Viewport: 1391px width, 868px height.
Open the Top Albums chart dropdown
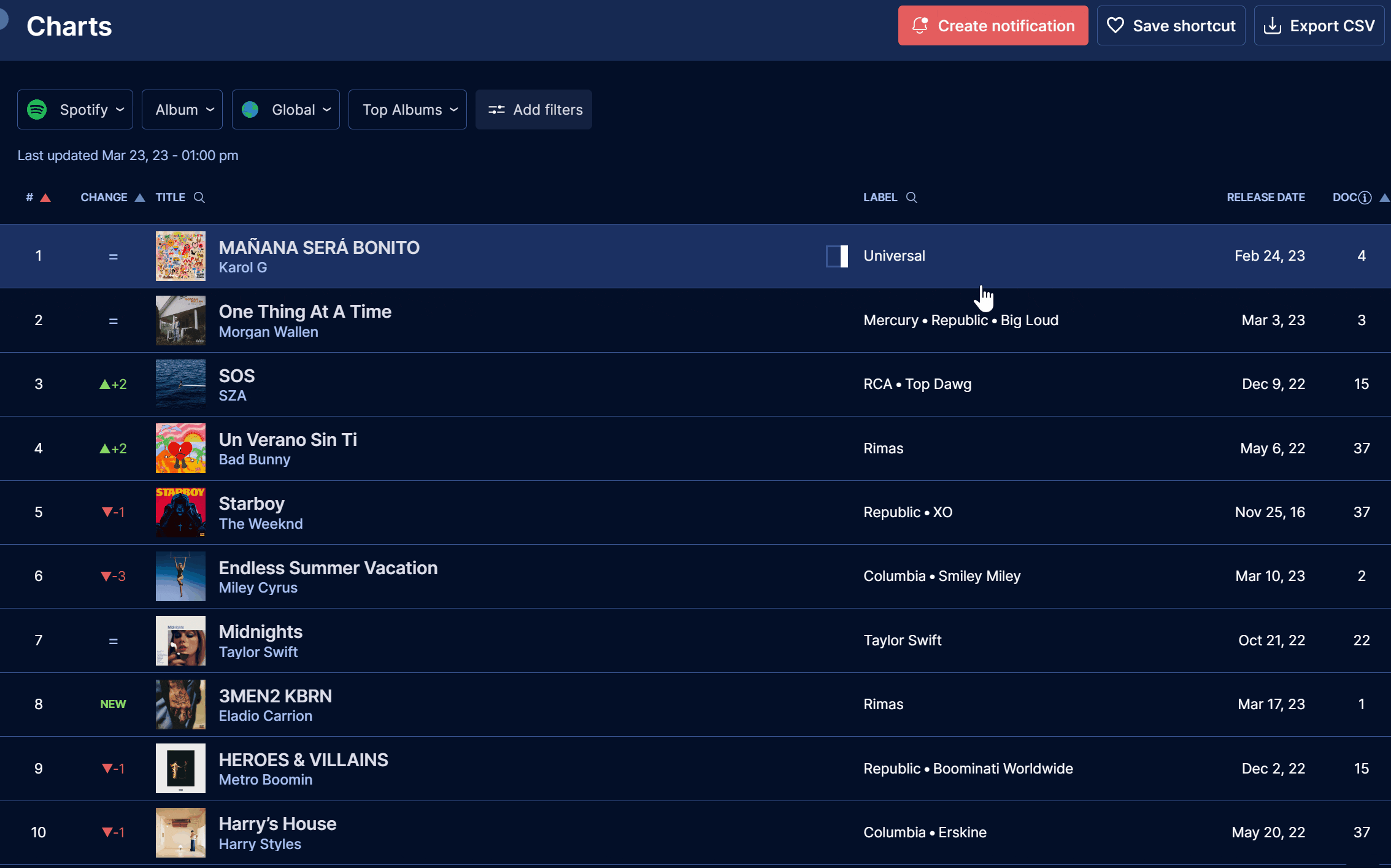tap(407, 110)
